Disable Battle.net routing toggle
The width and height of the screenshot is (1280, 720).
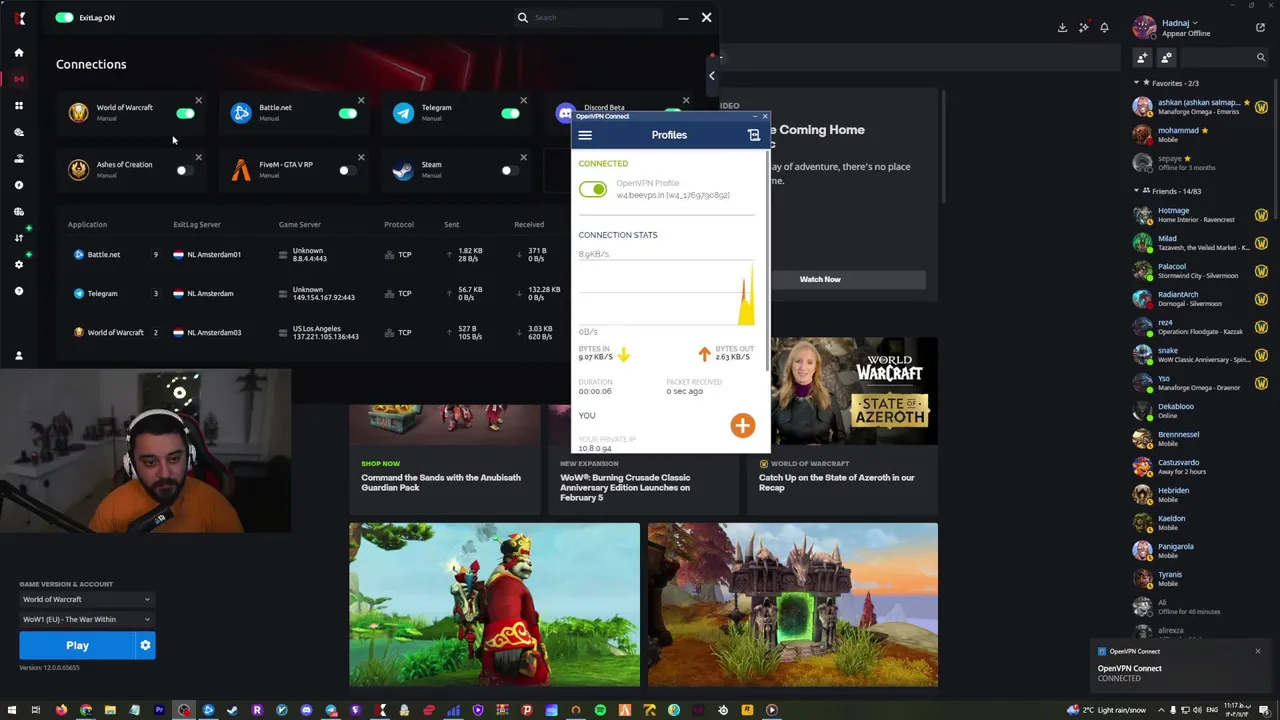(347, 113)
